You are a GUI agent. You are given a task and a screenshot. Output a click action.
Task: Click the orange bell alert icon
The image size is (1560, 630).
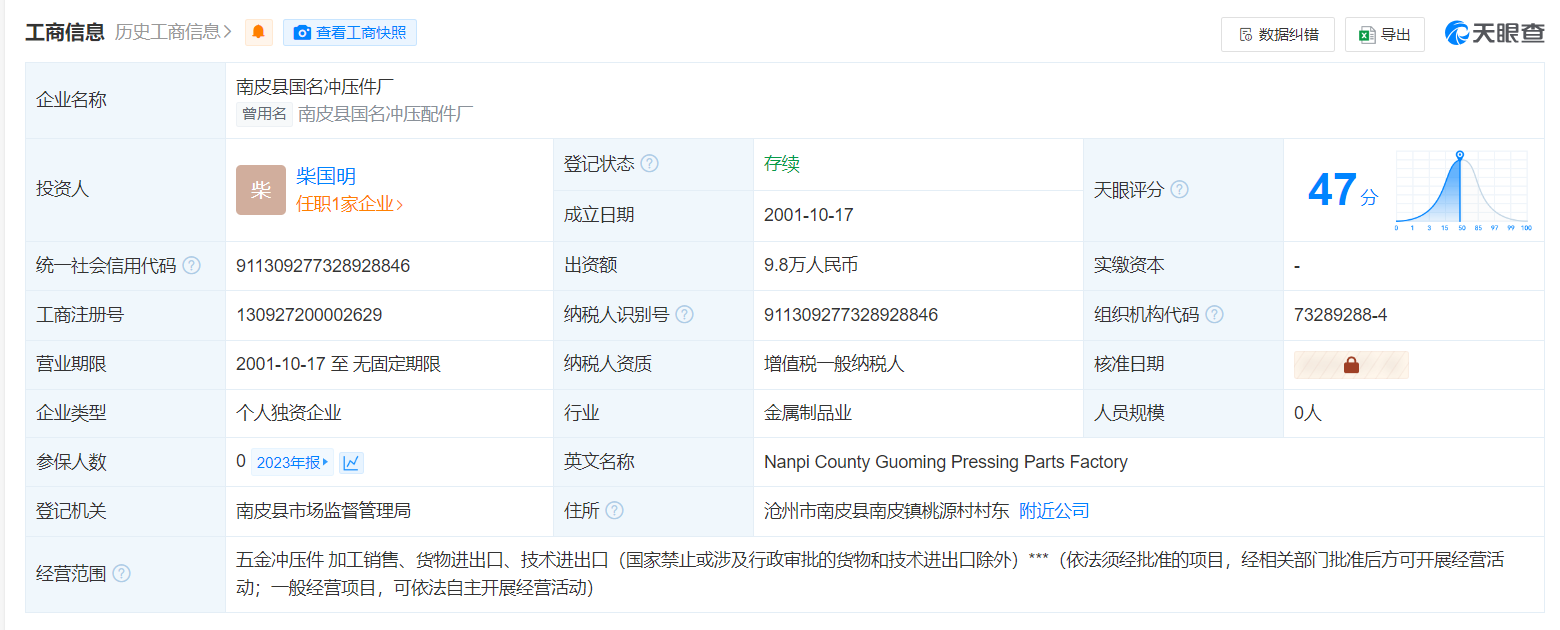258,32
